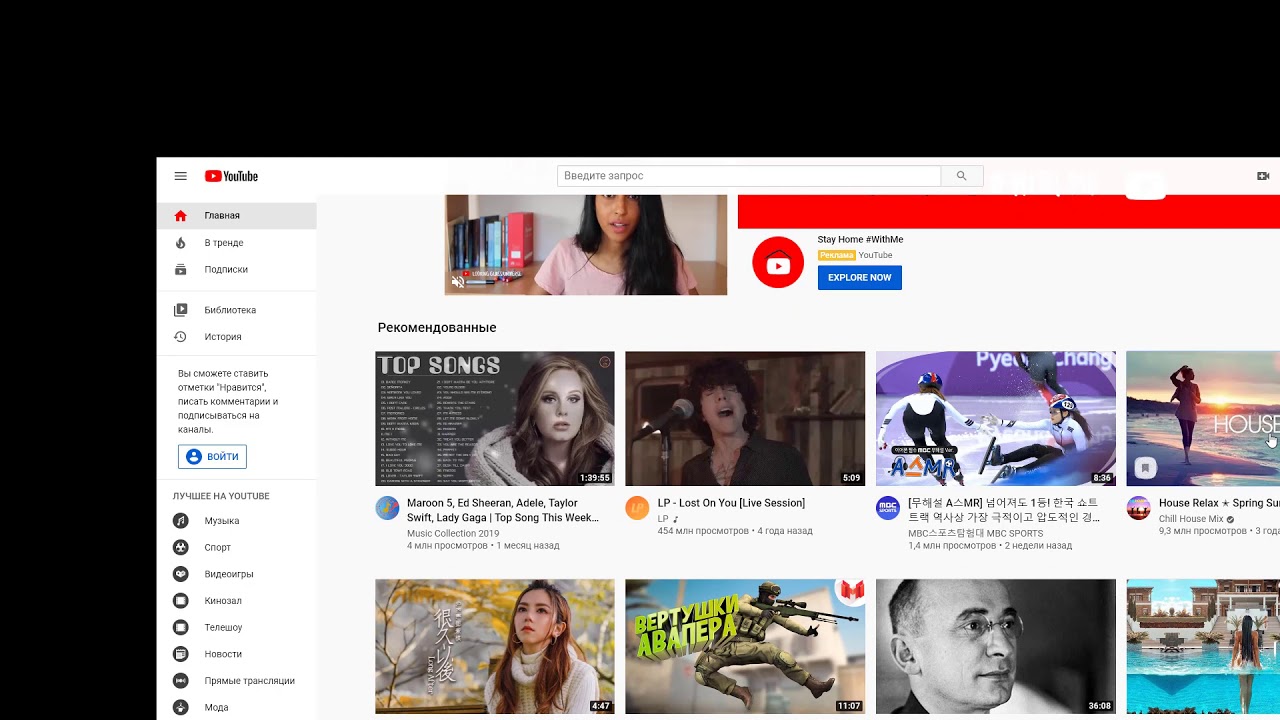Open the TOP SONGS video thumbnail
Viewport: 1280px width, 720px height.
[x=495, y=419]
